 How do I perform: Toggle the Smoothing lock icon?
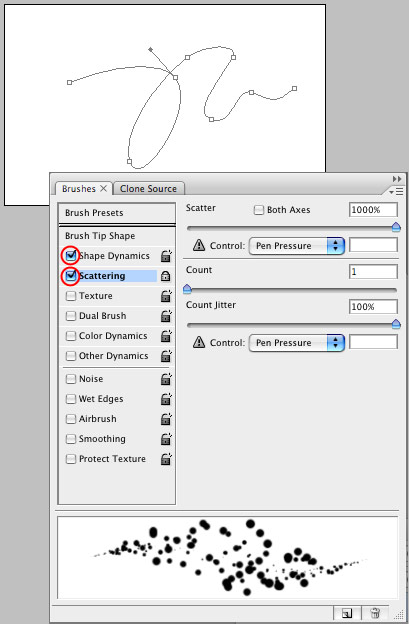[x=166, y=439]
